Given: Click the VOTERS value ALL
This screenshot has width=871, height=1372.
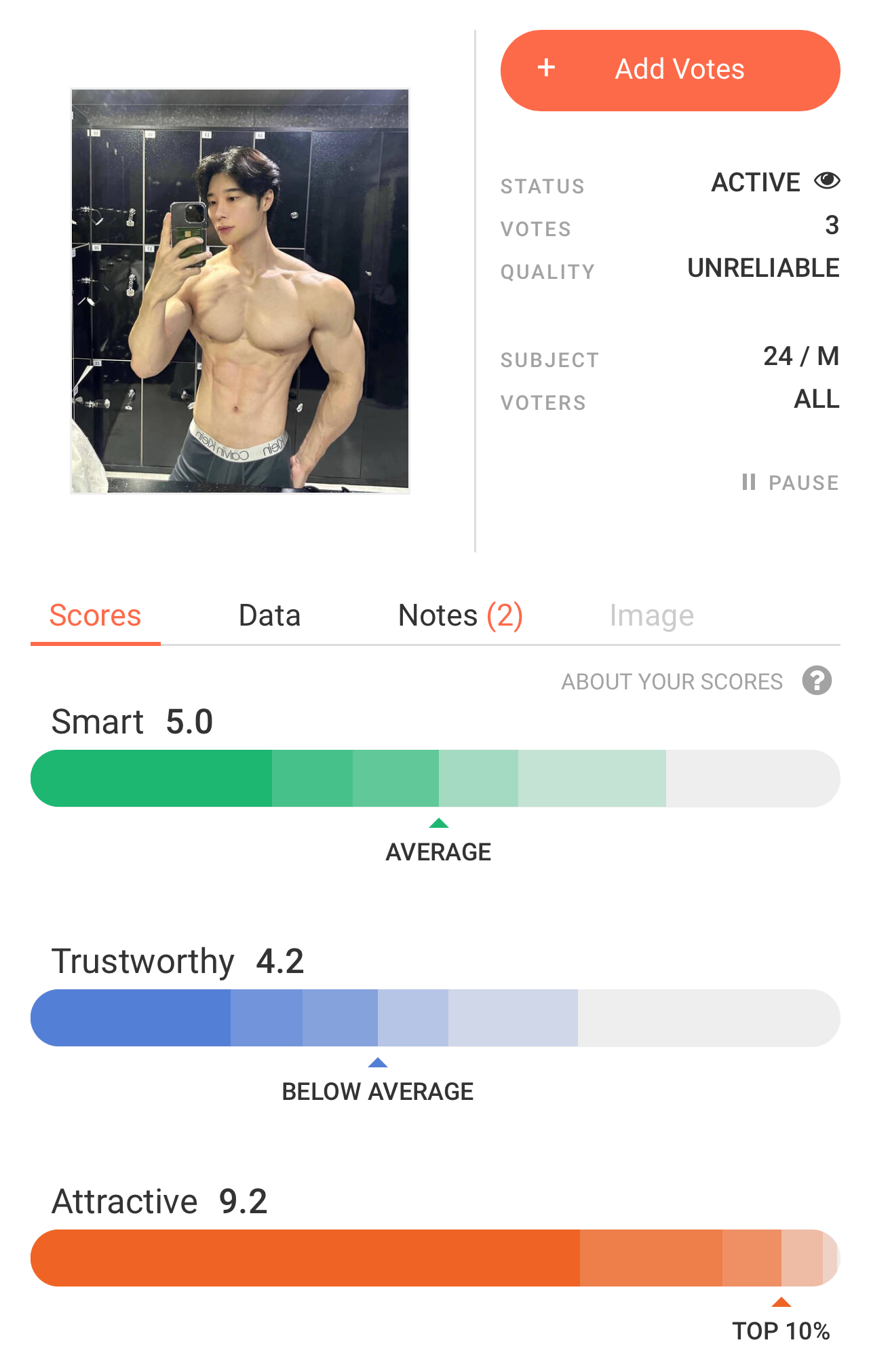Looking at the screenshot, I should pos(816,399).
